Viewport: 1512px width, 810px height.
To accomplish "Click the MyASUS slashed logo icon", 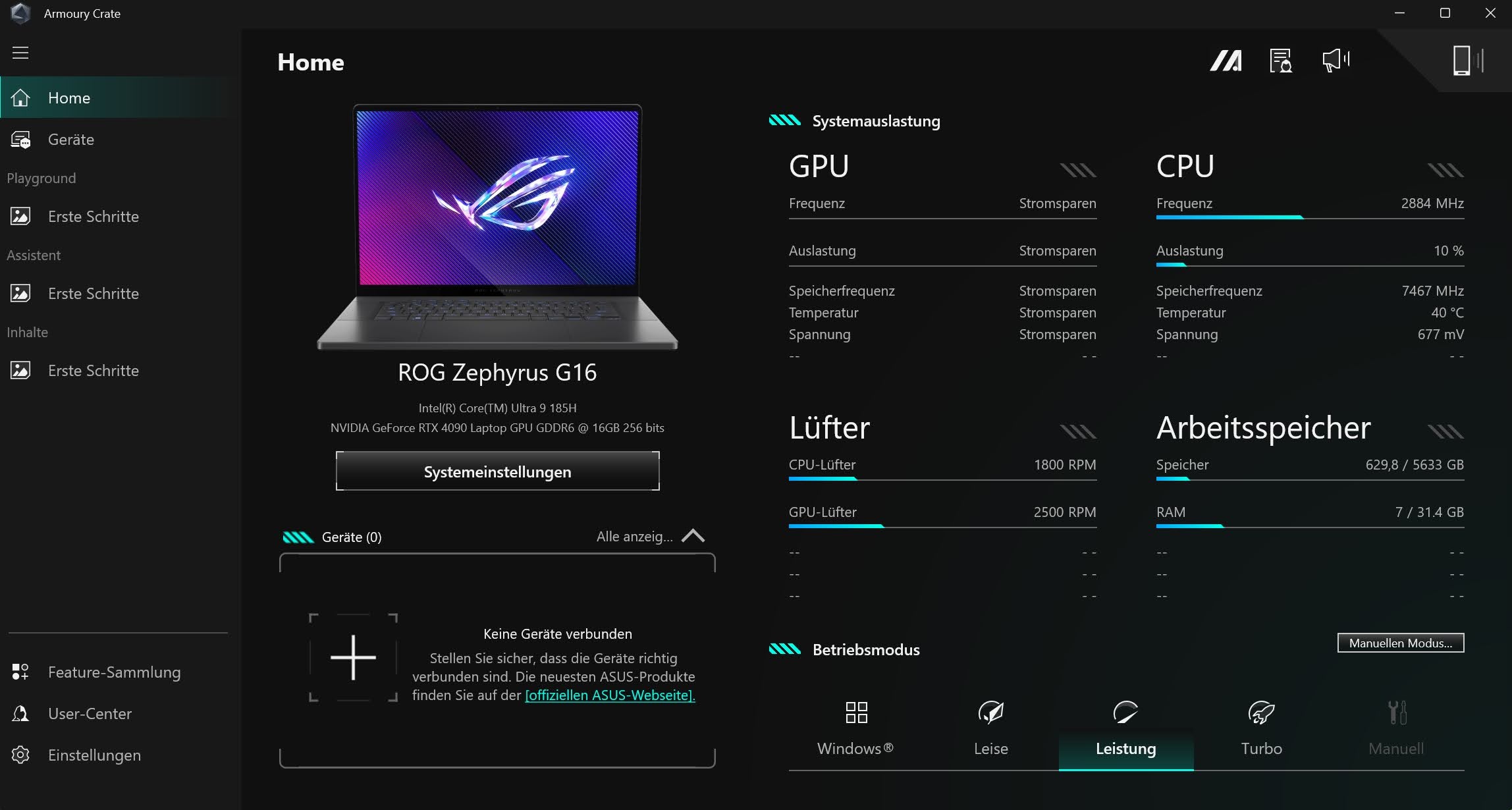I will (1226, 61).
